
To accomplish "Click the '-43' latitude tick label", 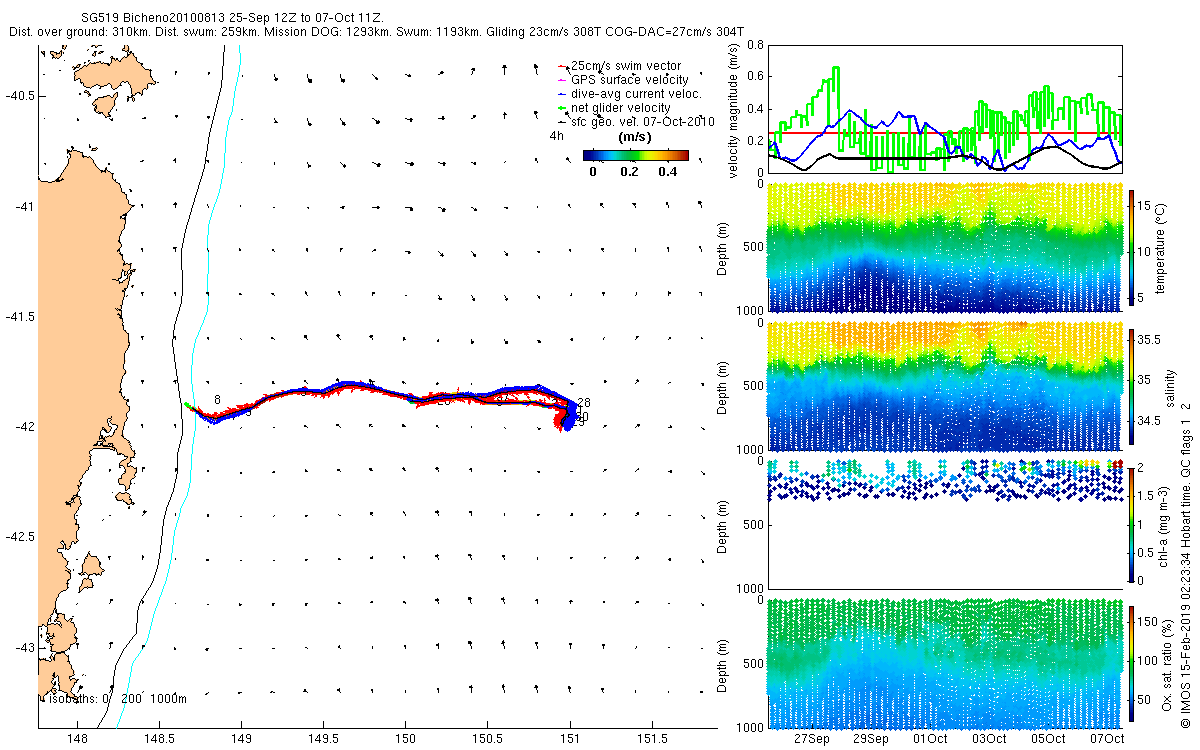I will tap(24, 648).
